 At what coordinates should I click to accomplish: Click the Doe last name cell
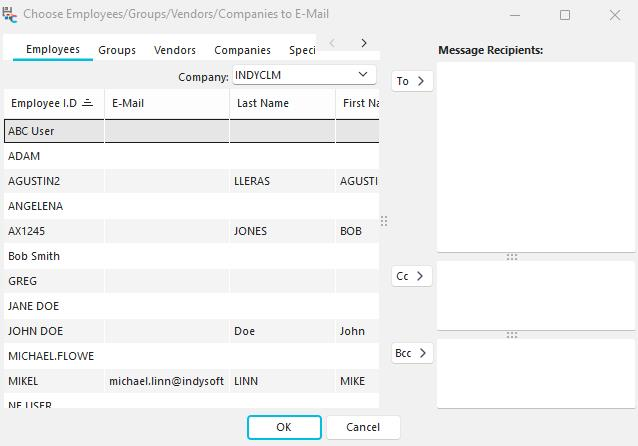pos(282,331)
